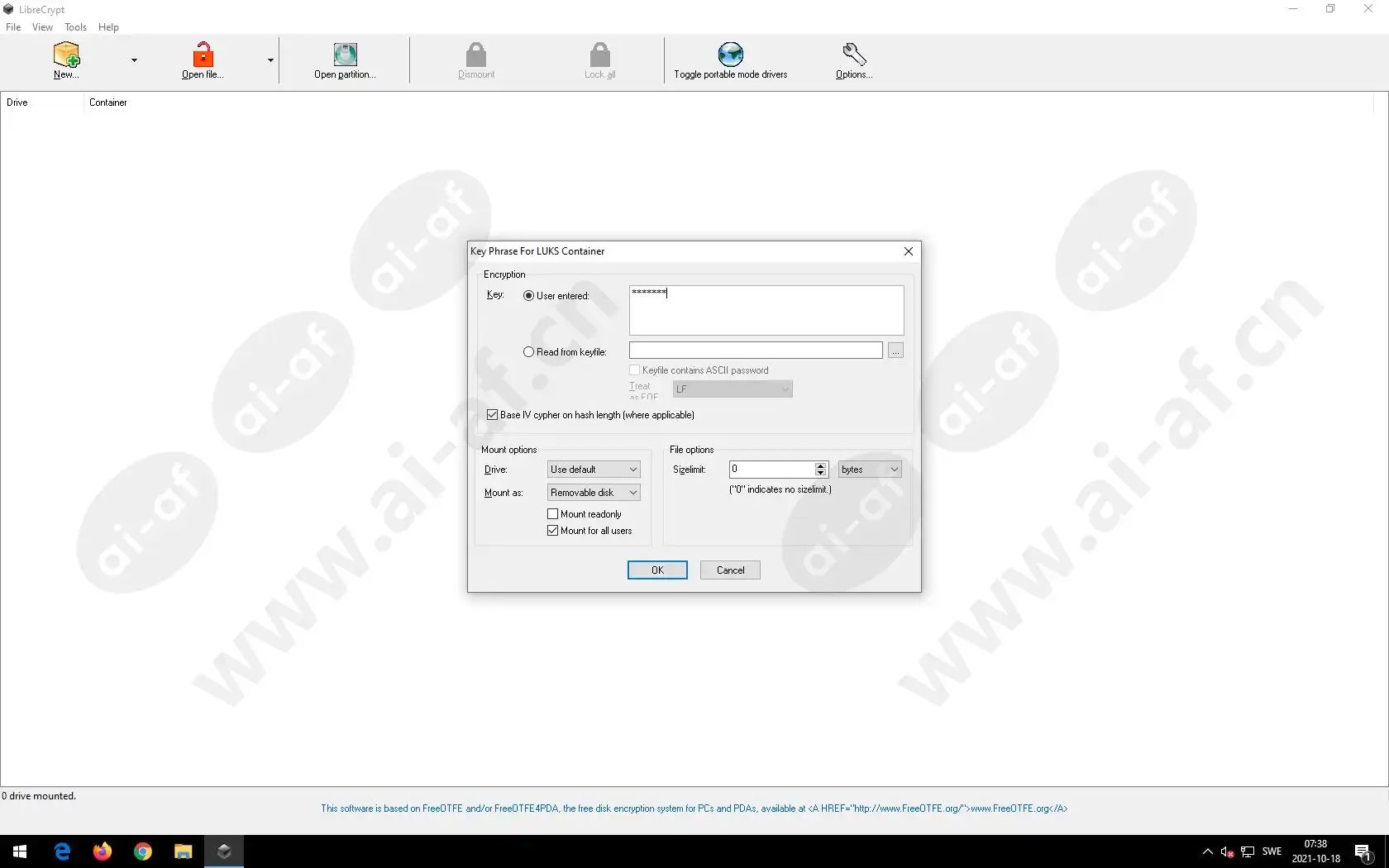Viewport: 1389px width, 868px height.
Task: Click the Dismount padlock icon
Action: click(476, 55)
